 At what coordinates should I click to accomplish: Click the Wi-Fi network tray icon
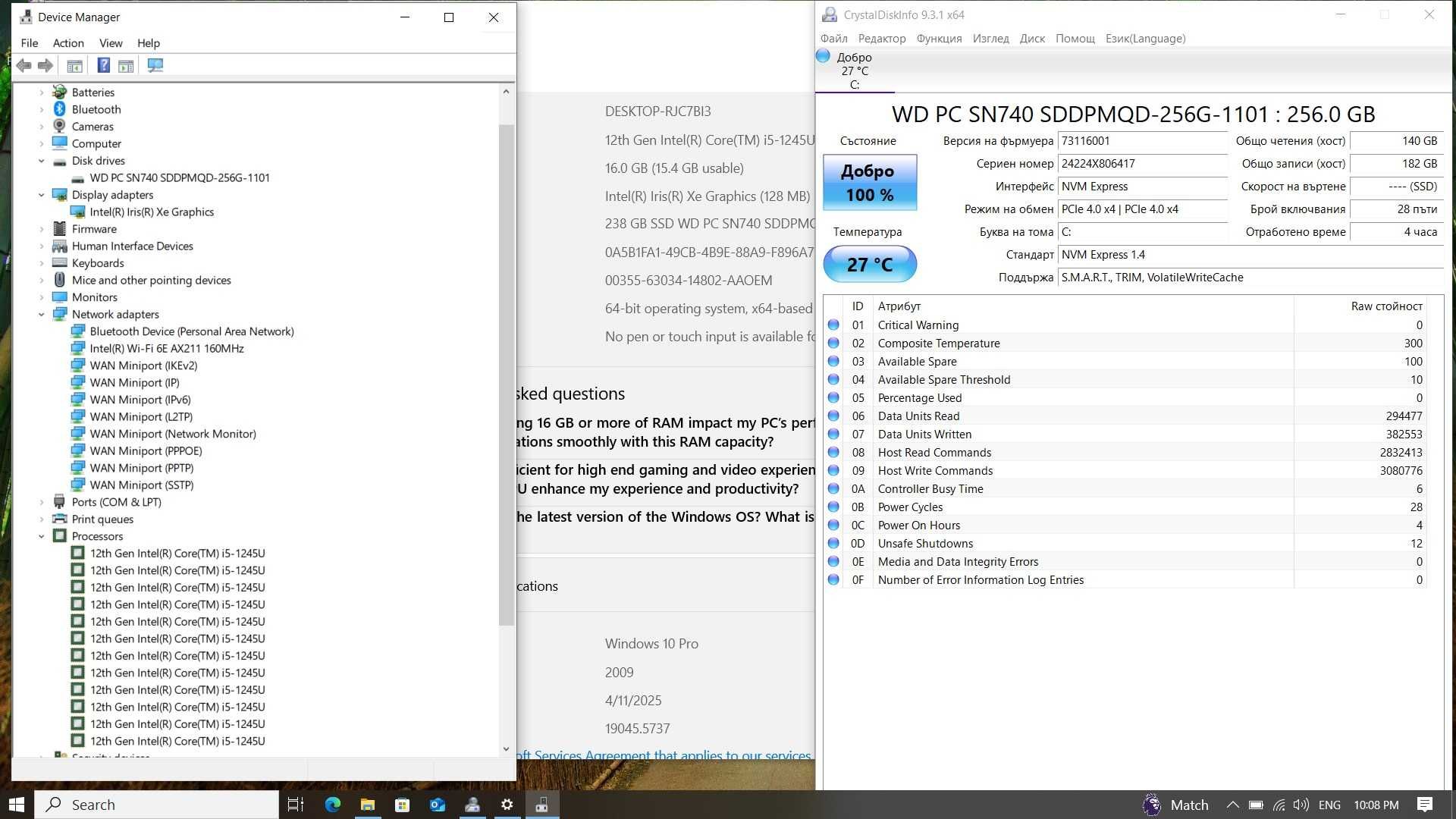click(x=1279, y=805)
